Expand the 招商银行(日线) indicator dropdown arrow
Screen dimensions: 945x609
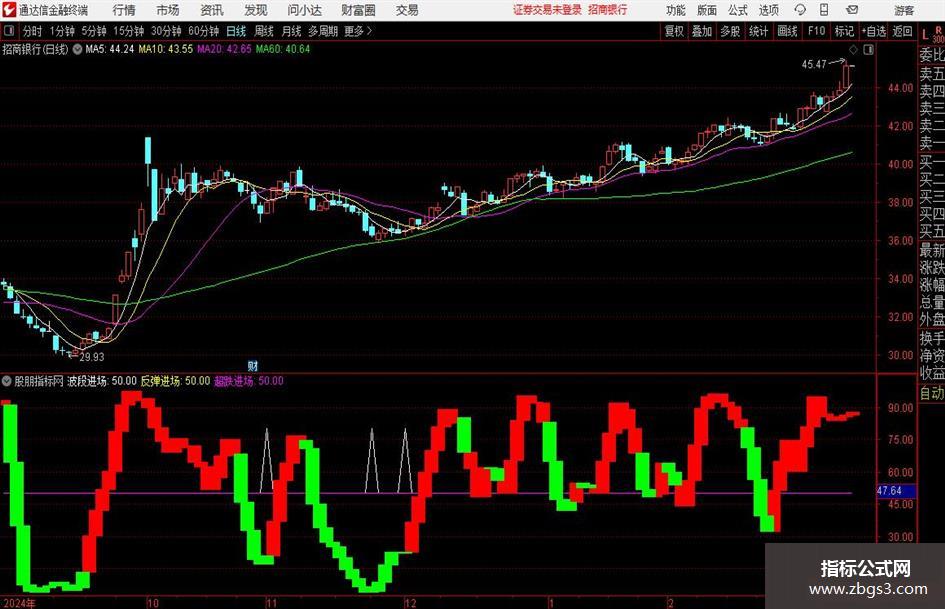coord(77,49)
